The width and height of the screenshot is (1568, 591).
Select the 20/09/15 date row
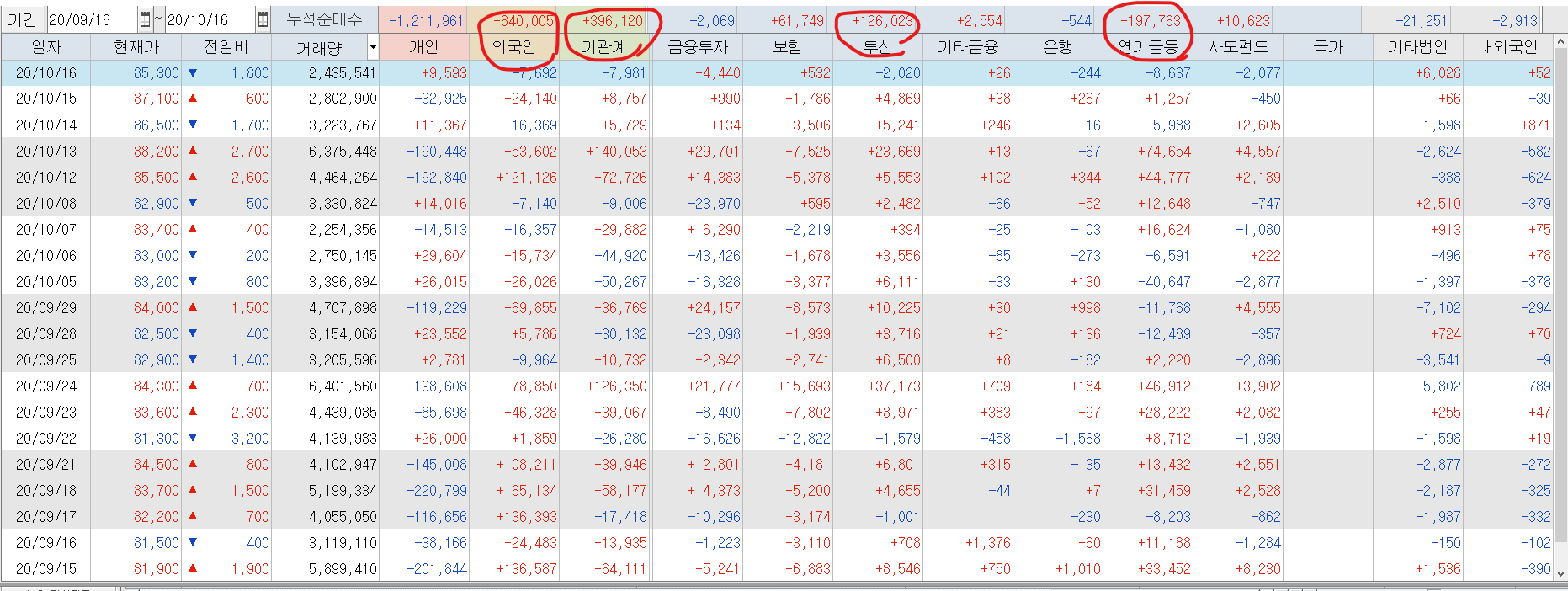coord(45,569)
